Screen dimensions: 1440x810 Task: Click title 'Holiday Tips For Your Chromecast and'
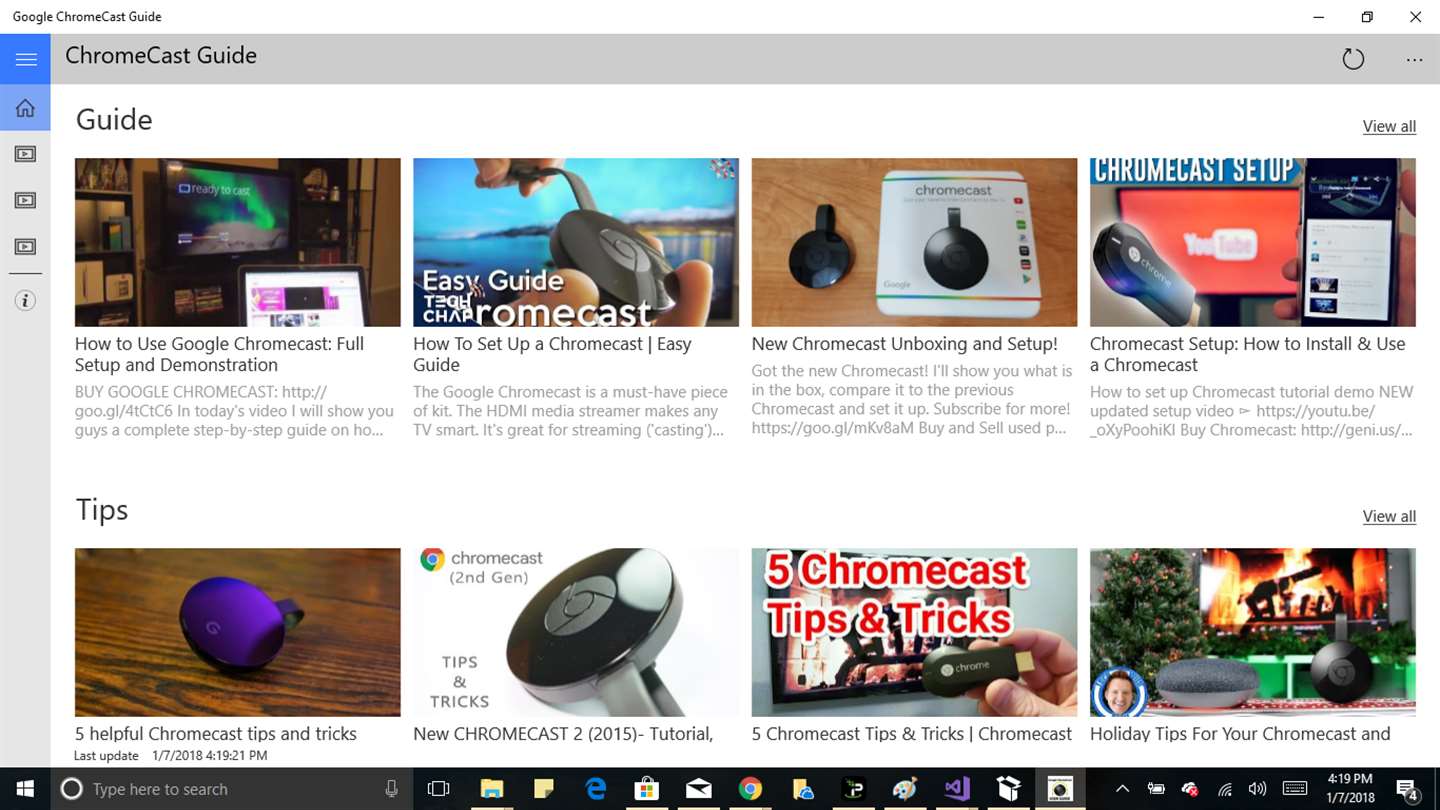(1240, 734)
